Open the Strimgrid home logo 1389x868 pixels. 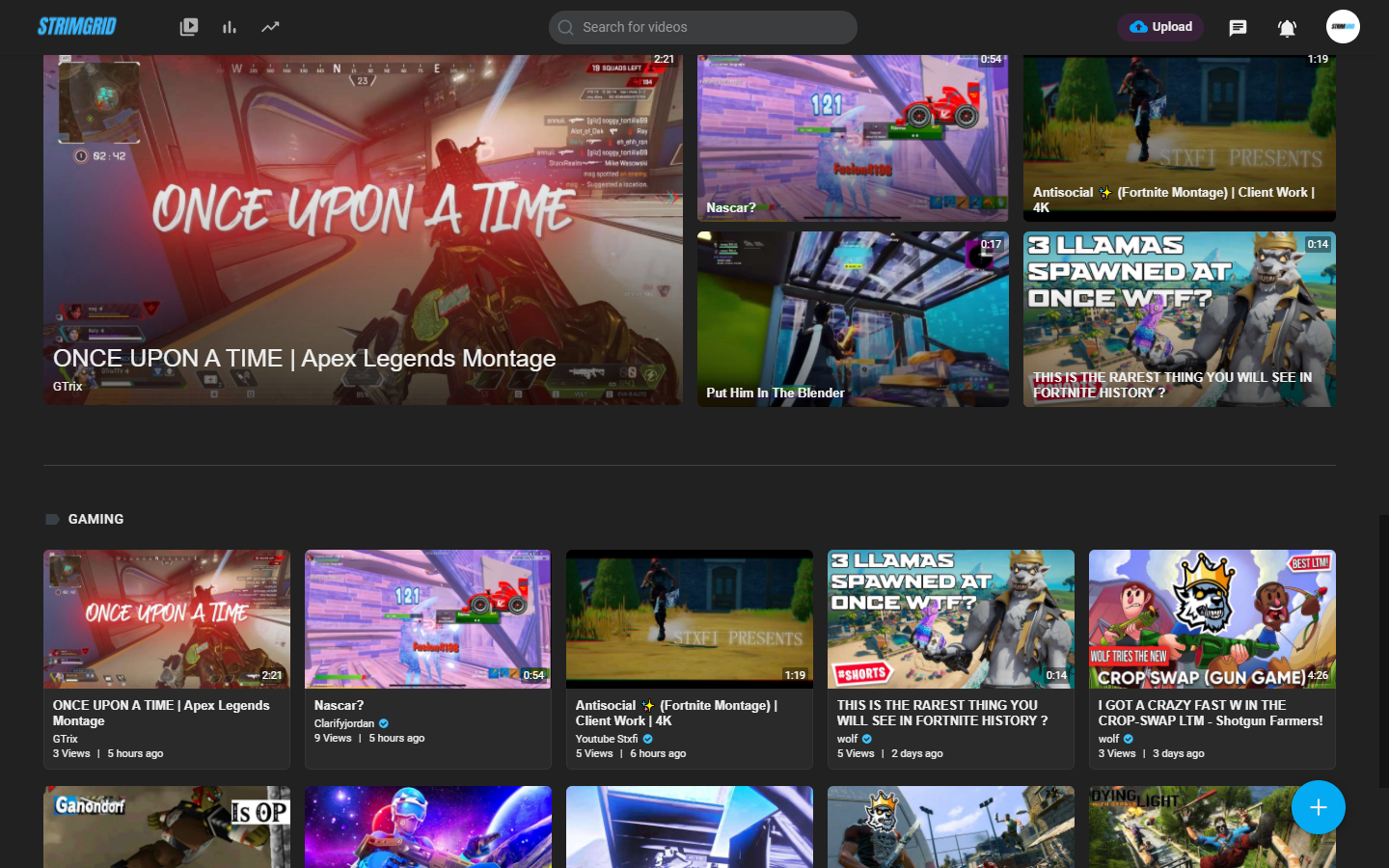(77, 26)
